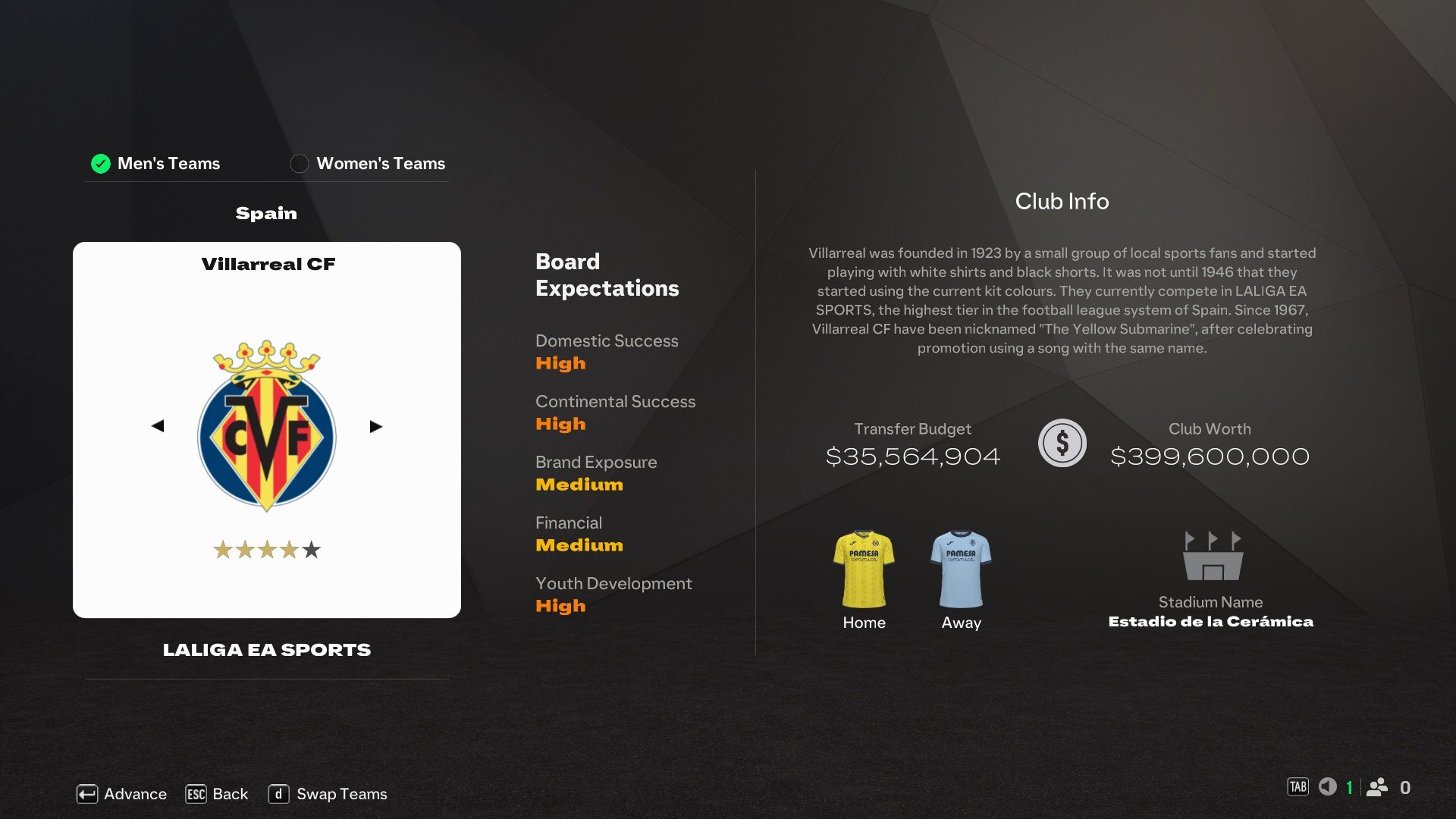
Task: Open the Spain league section
Action: (266, 212)
